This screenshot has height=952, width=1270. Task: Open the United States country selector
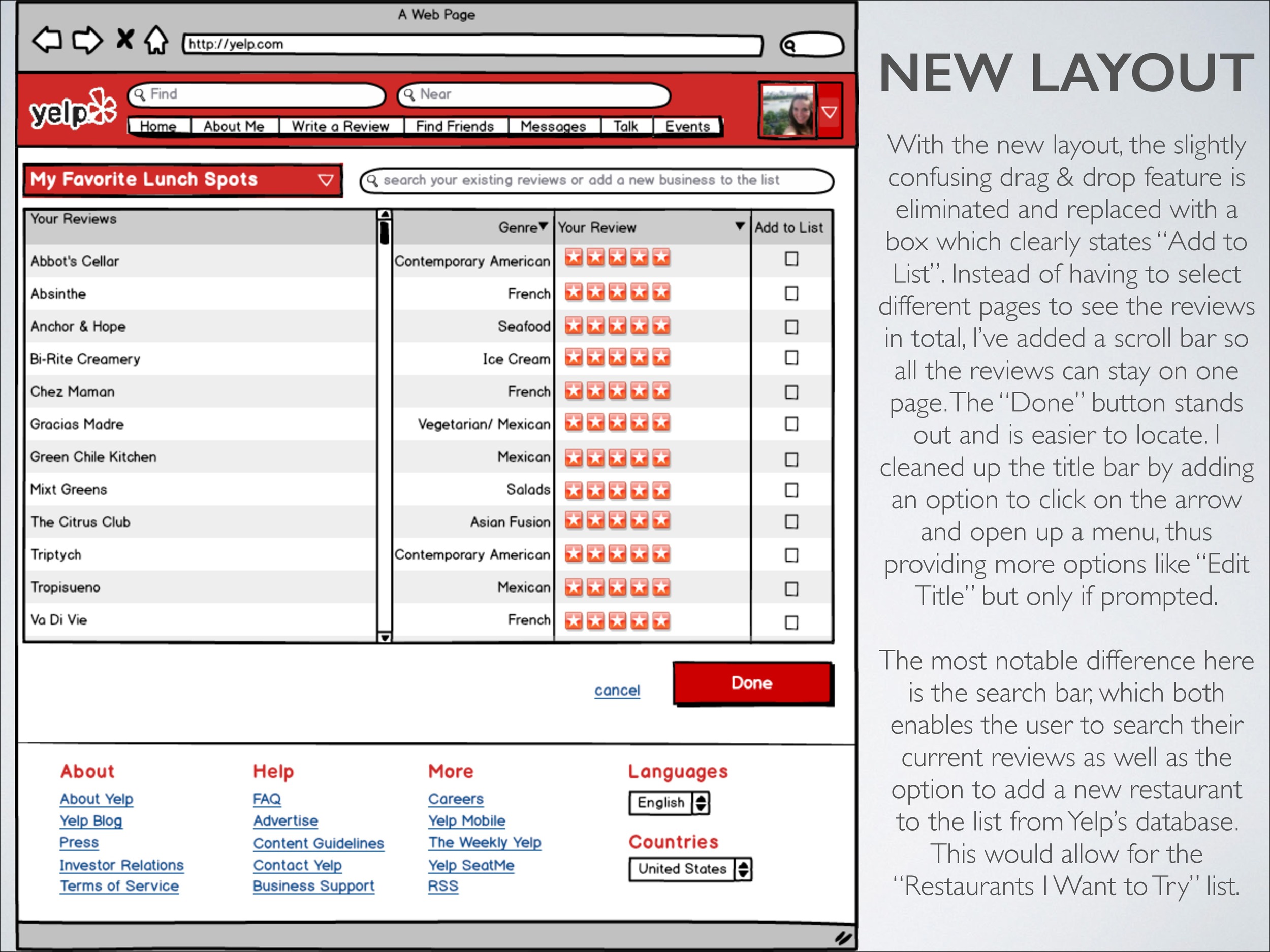click(690, 869)
